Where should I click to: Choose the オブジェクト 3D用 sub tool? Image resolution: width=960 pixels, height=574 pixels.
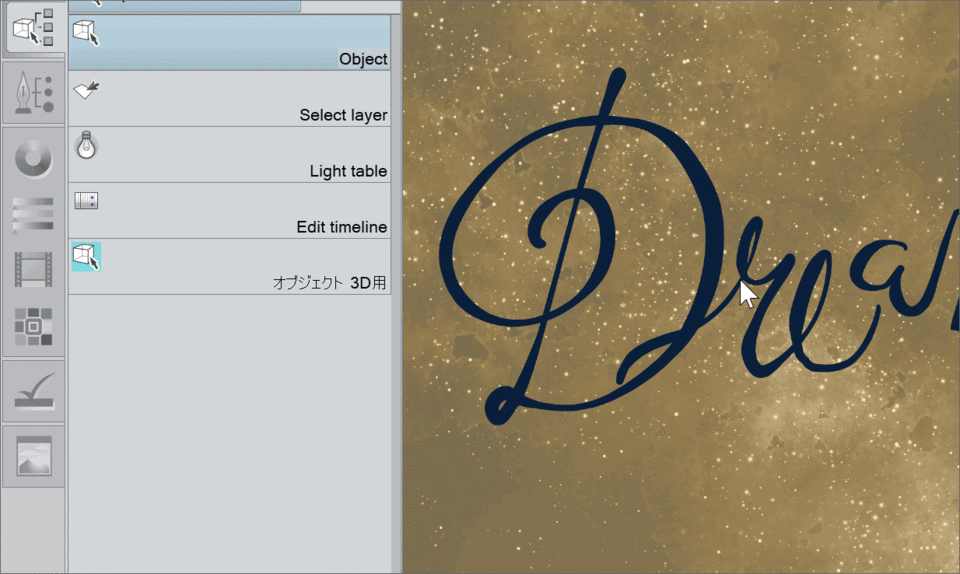[x=230, y=267]
